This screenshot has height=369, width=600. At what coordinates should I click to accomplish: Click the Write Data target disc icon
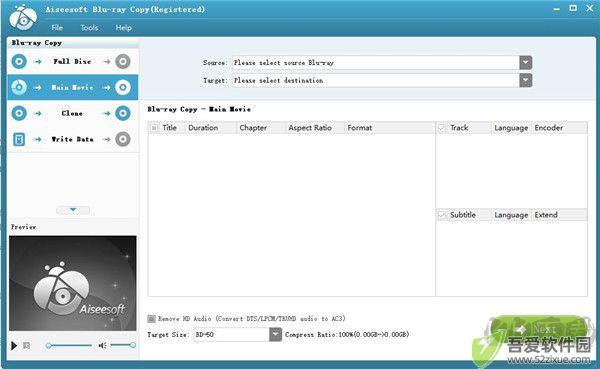tap(123, 139)
